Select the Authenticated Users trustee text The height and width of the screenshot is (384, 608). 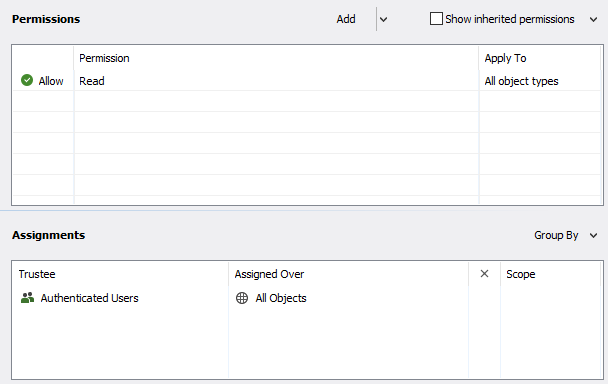point(90,298)
